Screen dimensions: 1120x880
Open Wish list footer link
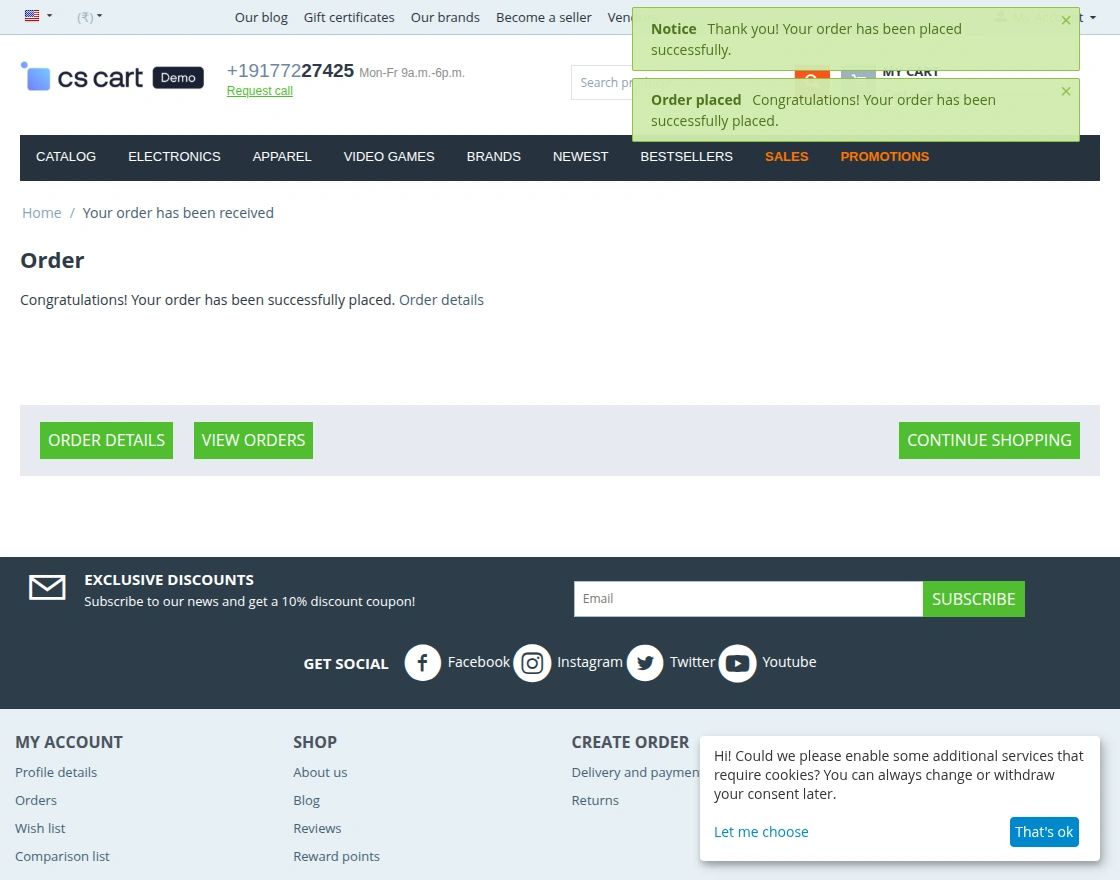coord(40,828)
